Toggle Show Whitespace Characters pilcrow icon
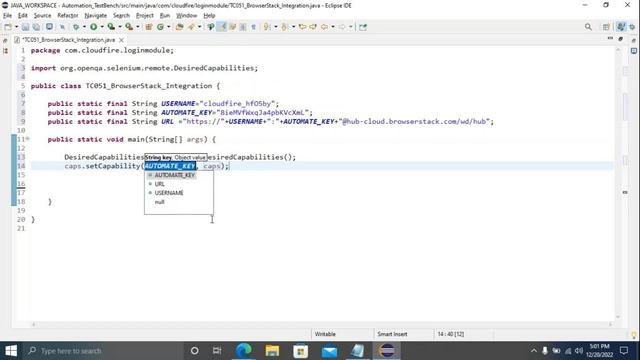This screenshot has height=360, width=640. 253,27
